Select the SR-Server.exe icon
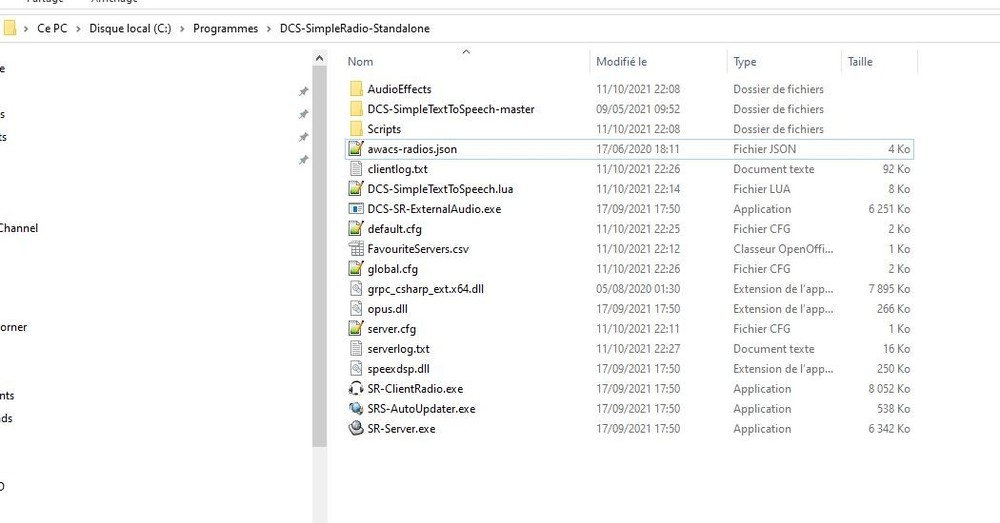This screenshot has width=1000, height=523. coord(356,429)
